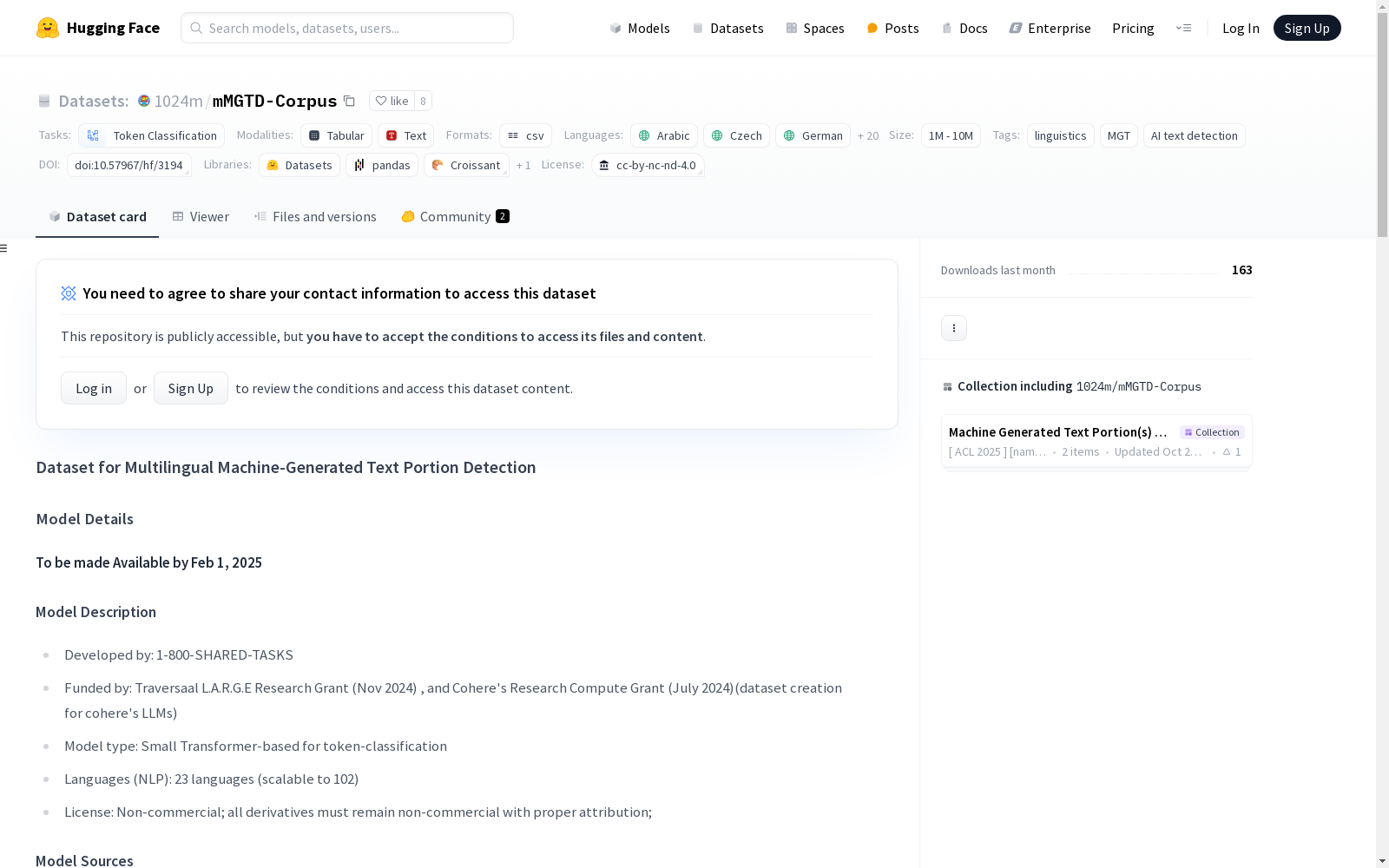Viewport: 1389px width, 868px height.
Task: Click the 'To be made Available by Feb 1, 2025' text
Action: (x=148, y=562)
